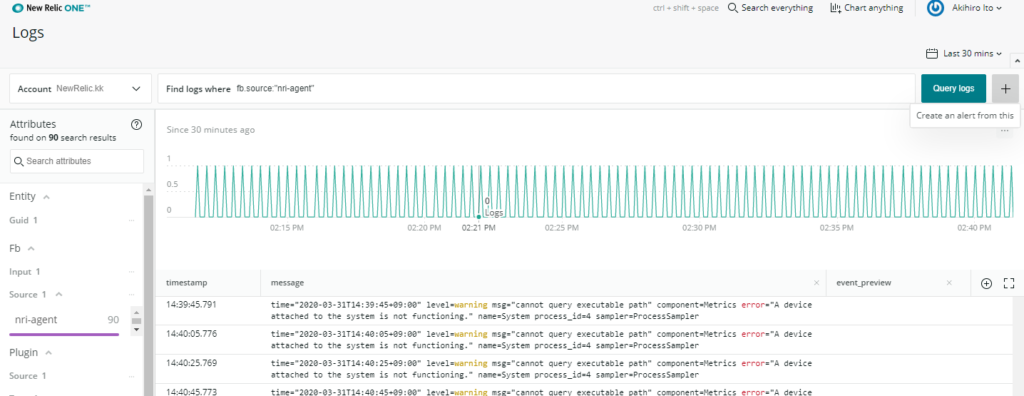Remove the event_preview column with its X
This screenshot has height=396, width=1024.
coord(949,283)
